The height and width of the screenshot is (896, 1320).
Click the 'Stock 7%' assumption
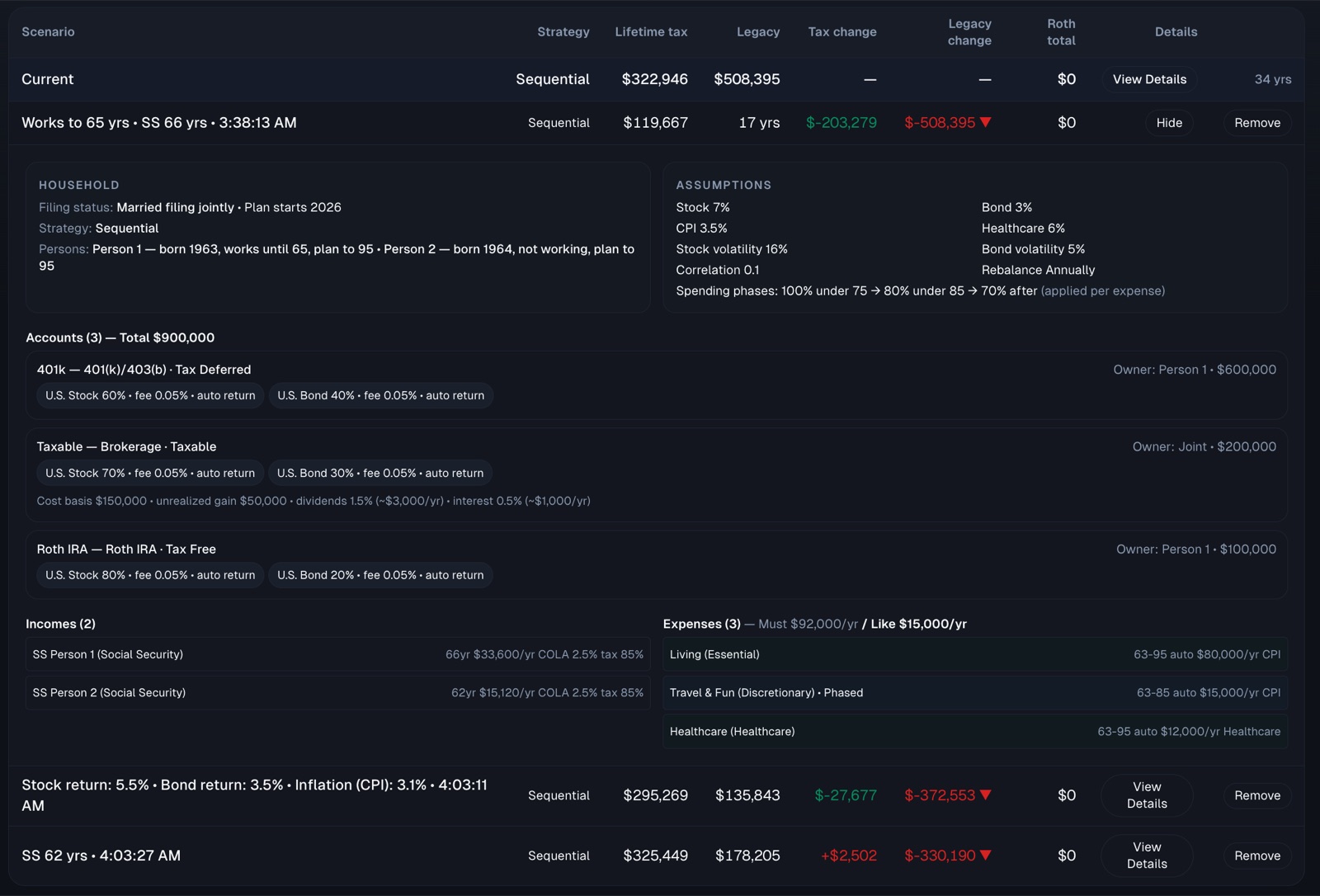(x=703, y=207)
